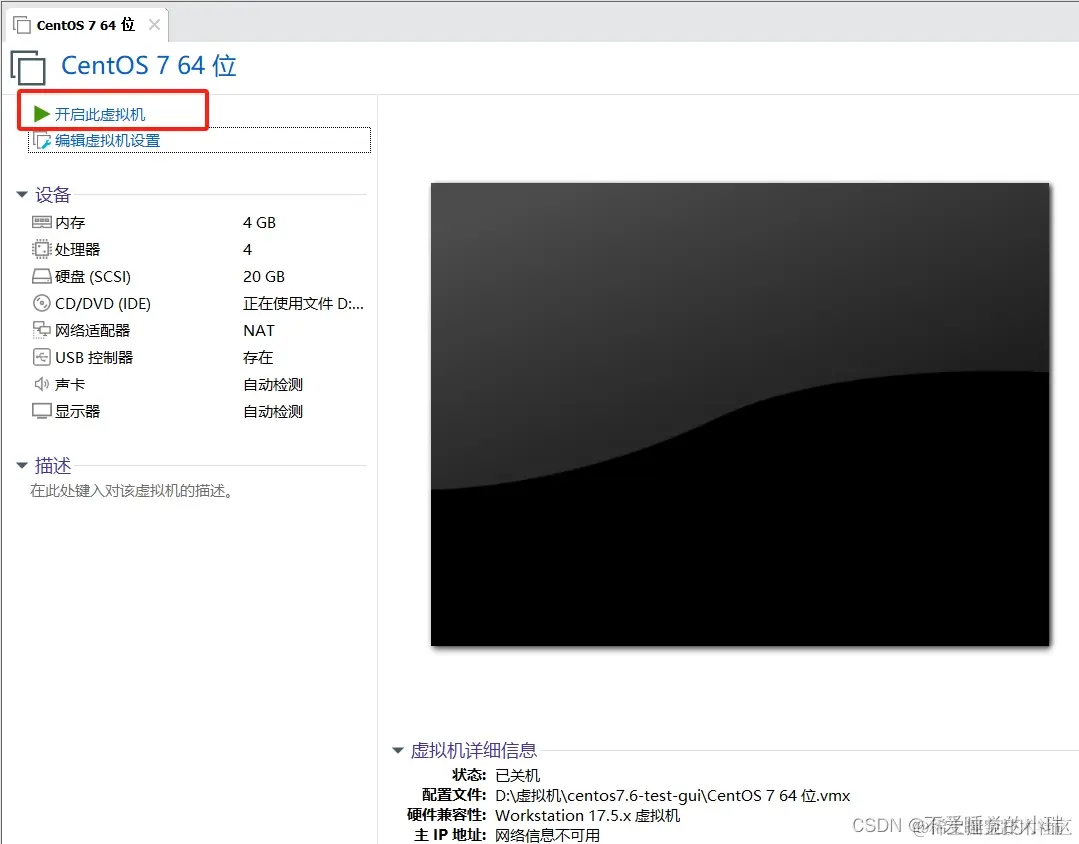
Task: Click the .vmx config file path
Action: [x=673, y=795]
